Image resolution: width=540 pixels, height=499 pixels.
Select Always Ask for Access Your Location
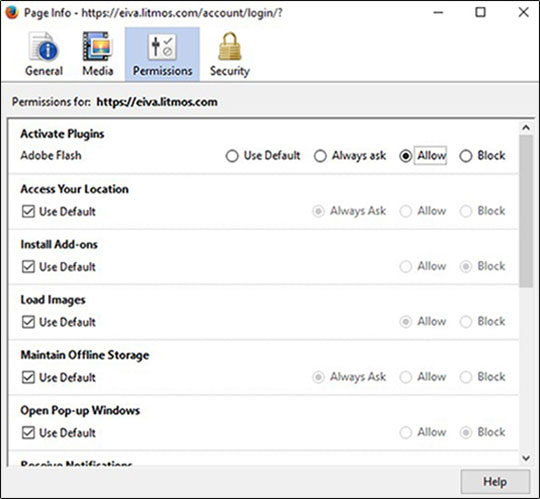coord(318,211)
